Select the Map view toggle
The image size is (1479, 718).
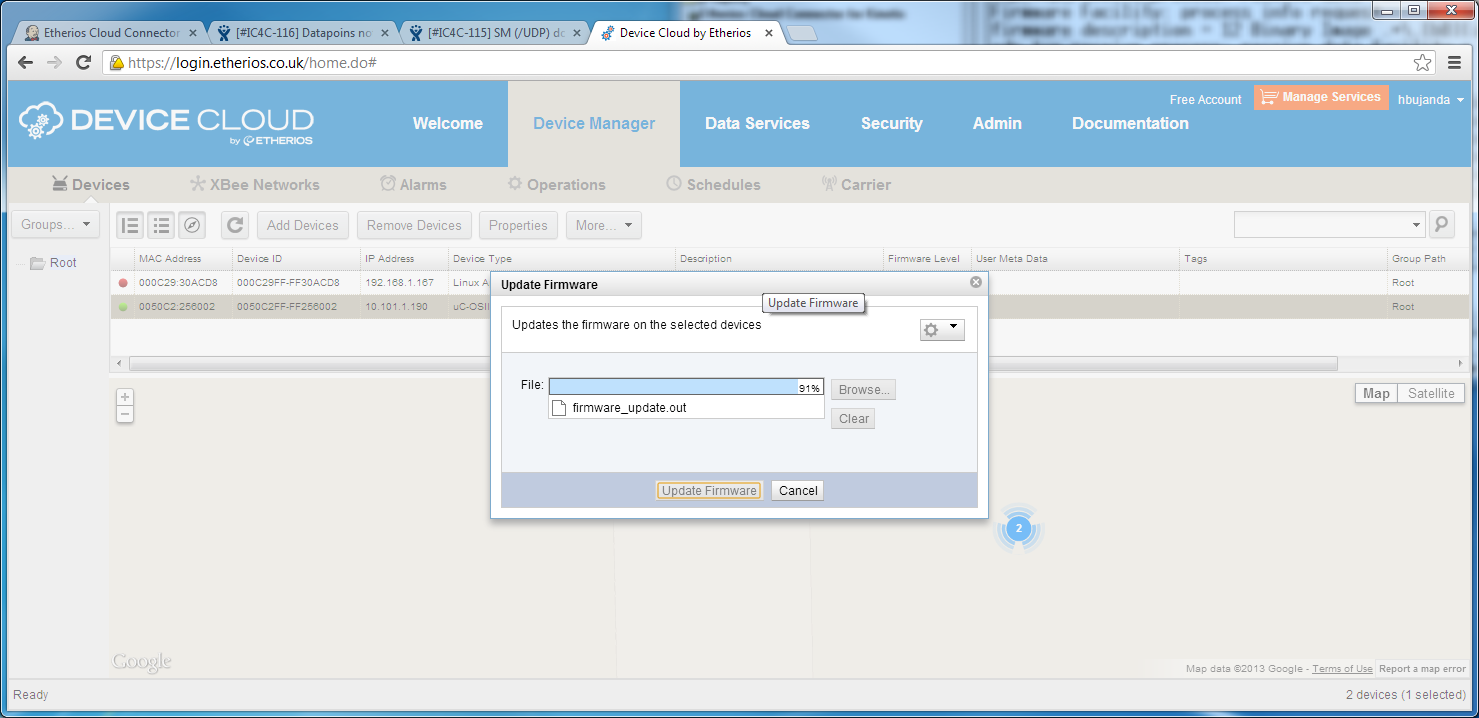click(1376, 393)
